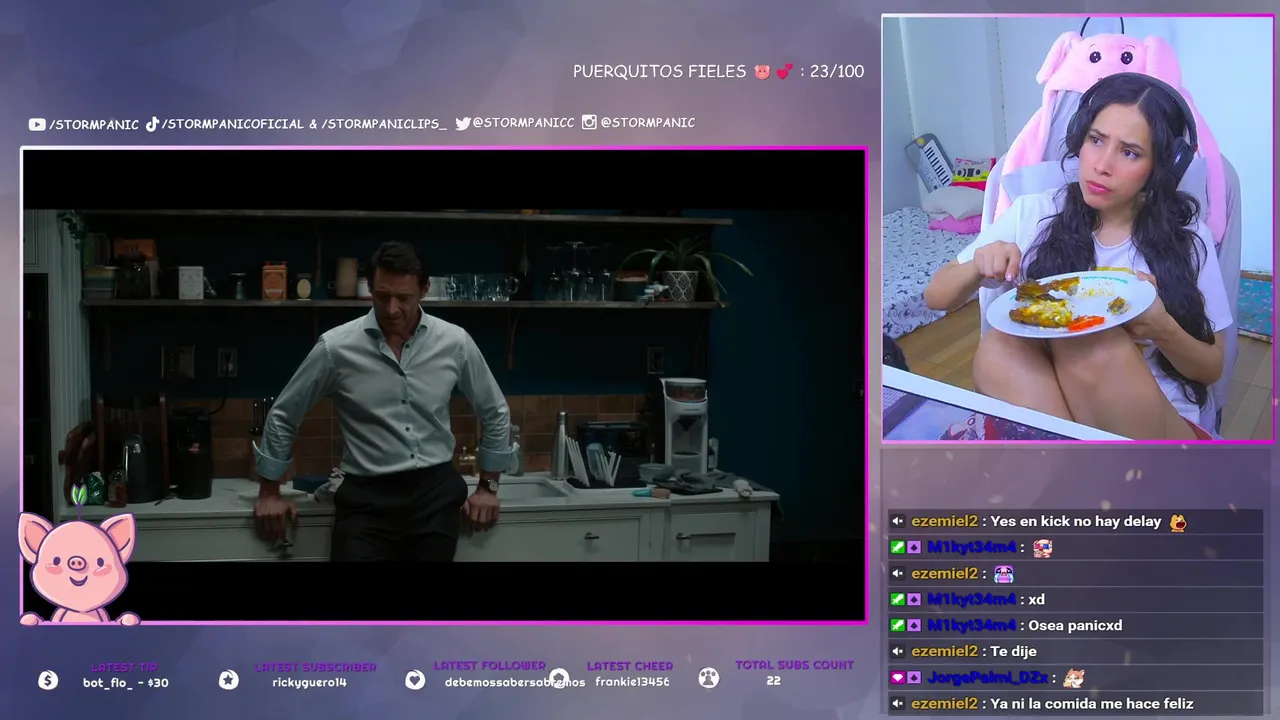Click the 'LATEST FOLLOWER' label
This screenshot has height=720, width=1280.
490,665
